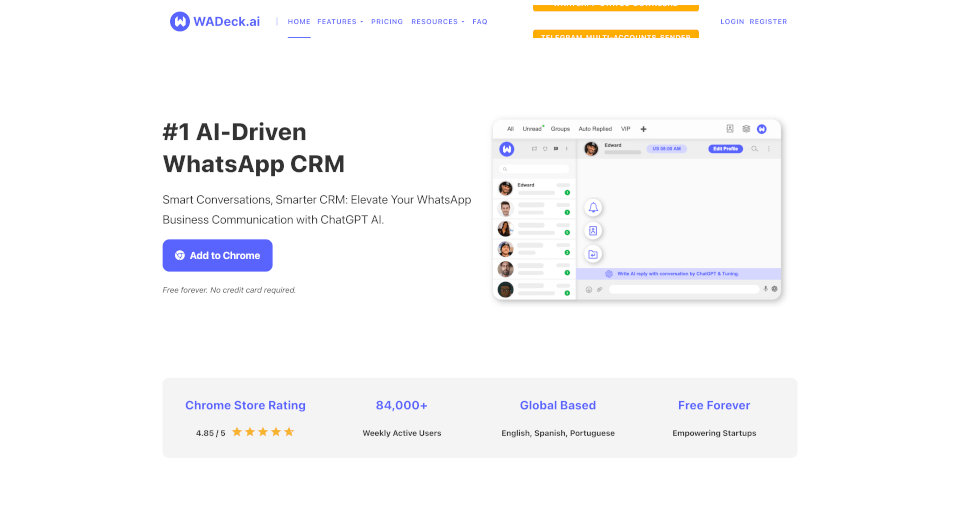Switch to the Groups tab
The width and height of the screenshot is (960, 531).
coord(560,129)
